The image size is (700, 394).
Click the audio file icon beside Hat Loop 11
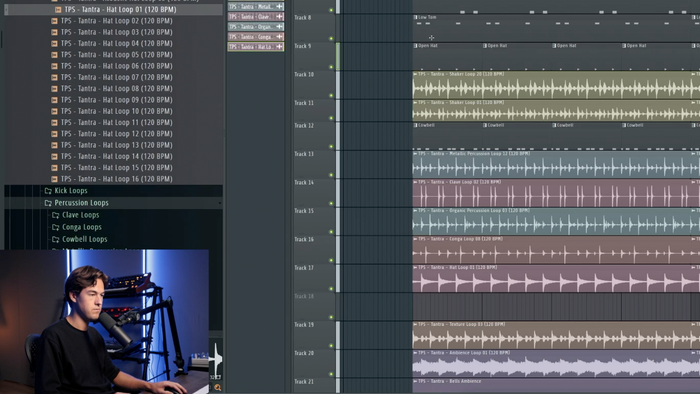click(54, 123)
